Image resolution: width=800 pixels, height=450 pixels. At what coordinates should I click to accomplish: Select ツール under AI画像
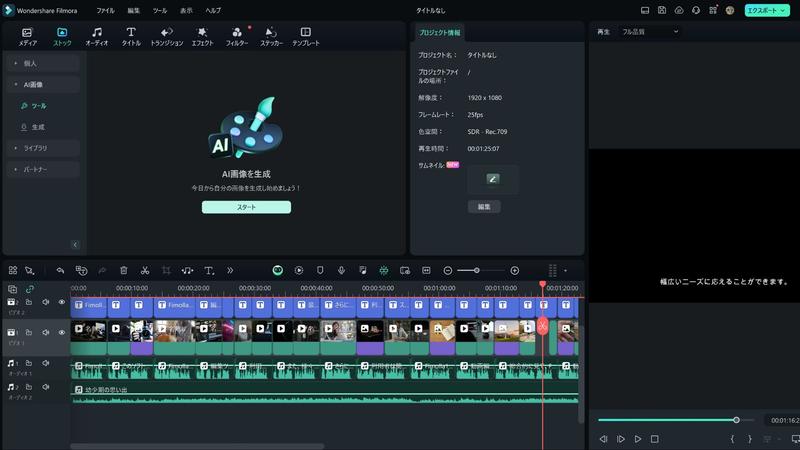coord(39,106)
